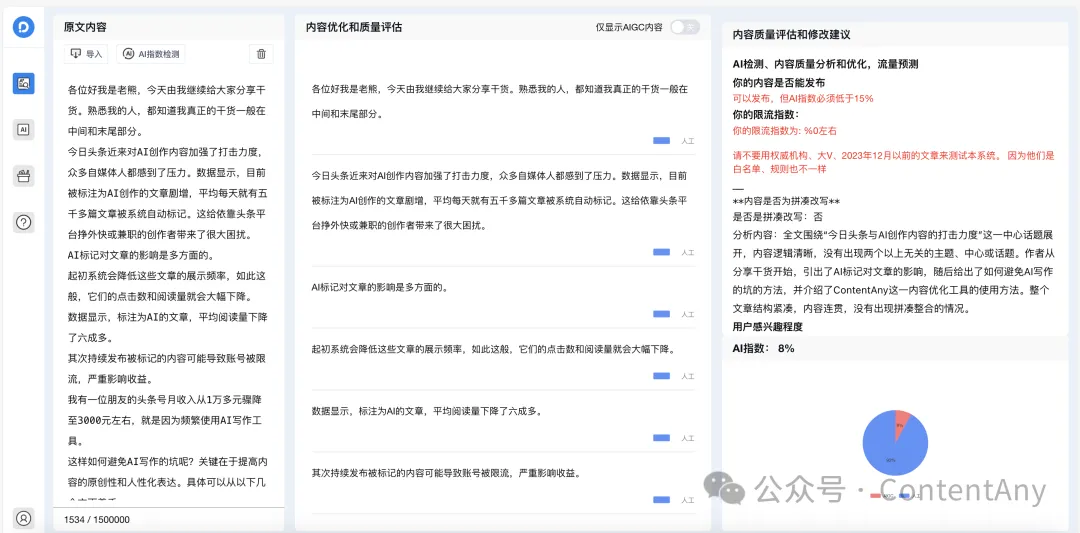Open the gift box sidebar icon
Viewport: 1080px width, 533px height.
(x=24, y=176)
